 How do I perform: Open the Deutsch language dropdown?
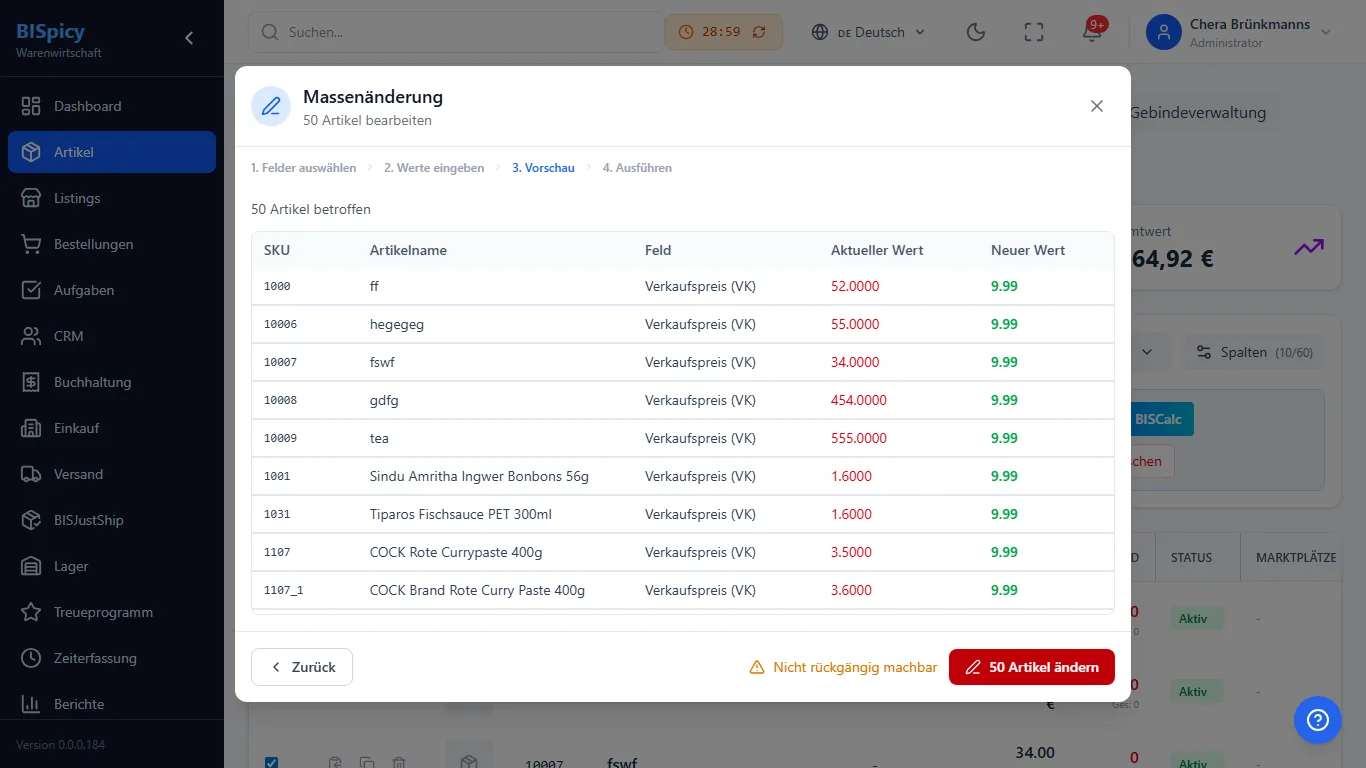click(x=868, y=32)
